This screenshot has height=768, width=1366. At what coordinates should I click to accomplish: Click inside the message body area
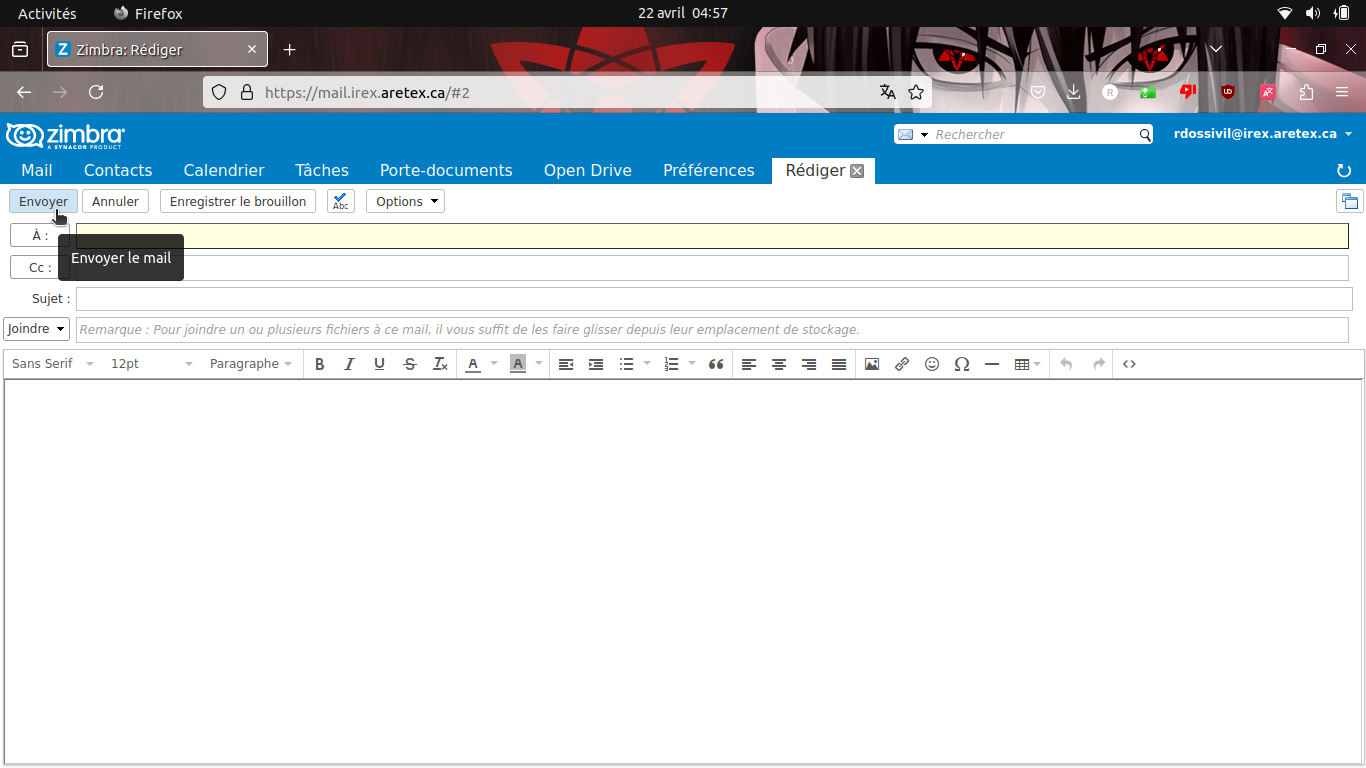click(684, 571)
